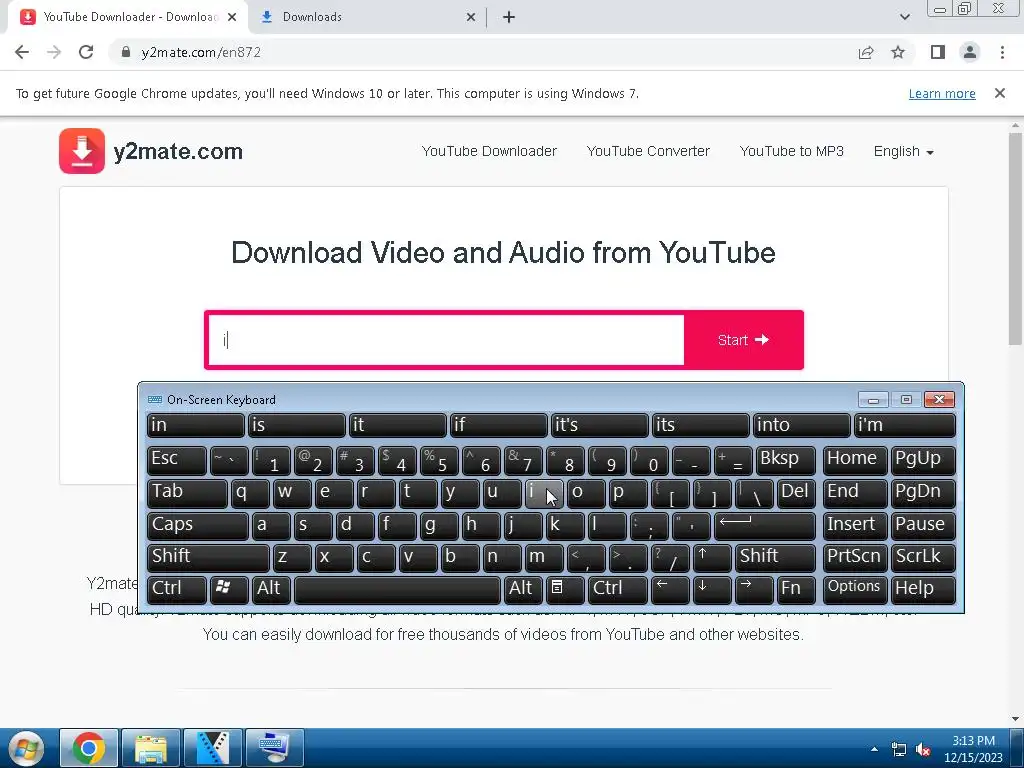
Task: Show hidden system tray icons arrow
Action: [x=874, y=749]
